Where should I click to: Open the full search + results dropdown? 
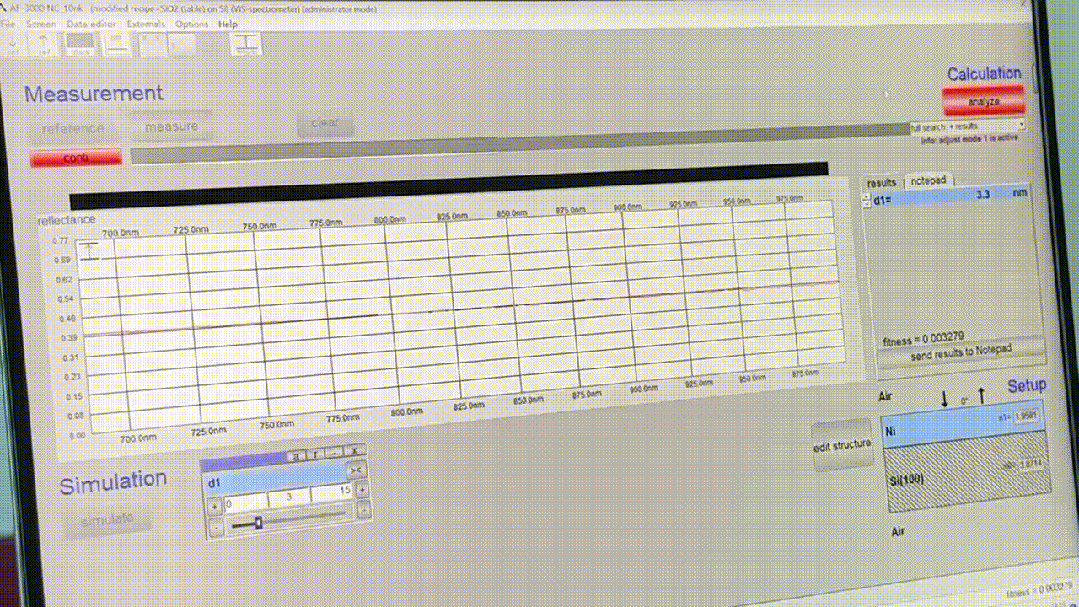click(x=967, y=128)
